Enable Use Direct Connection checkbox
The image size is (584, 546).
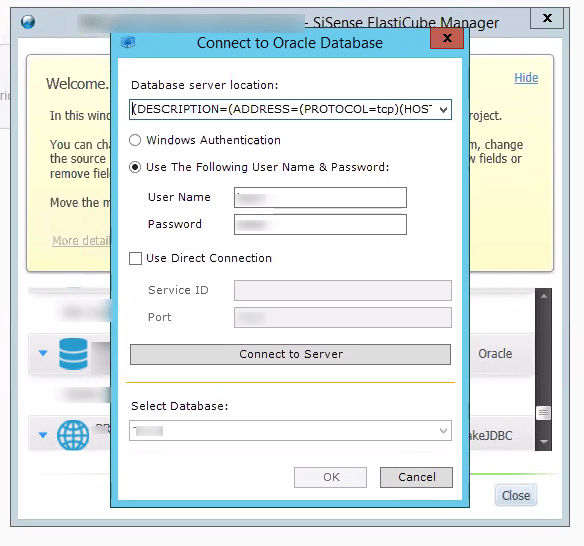click(x=135, y=258)
